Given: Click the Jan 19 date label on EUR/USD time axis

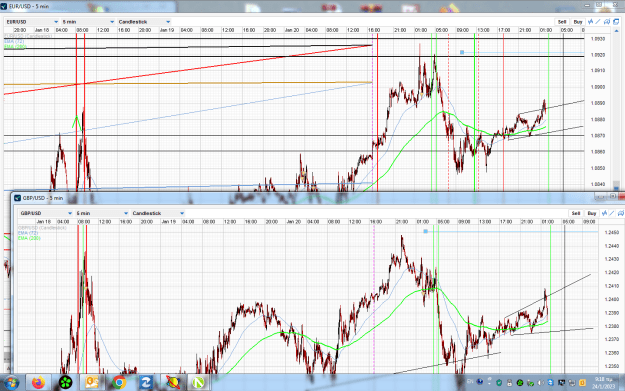Looking at the screenshot, I should [167, 30].
